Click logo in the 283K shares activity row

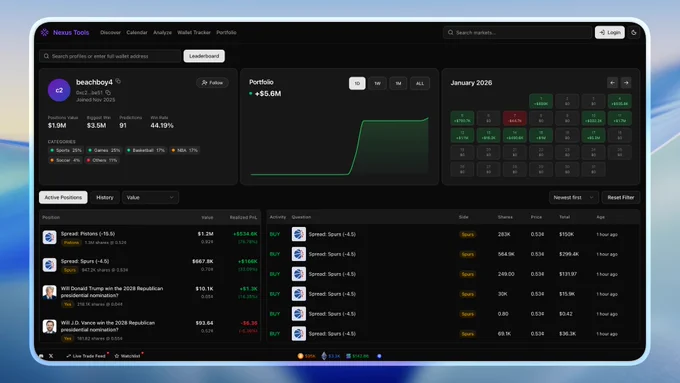[x=299, y=234]
